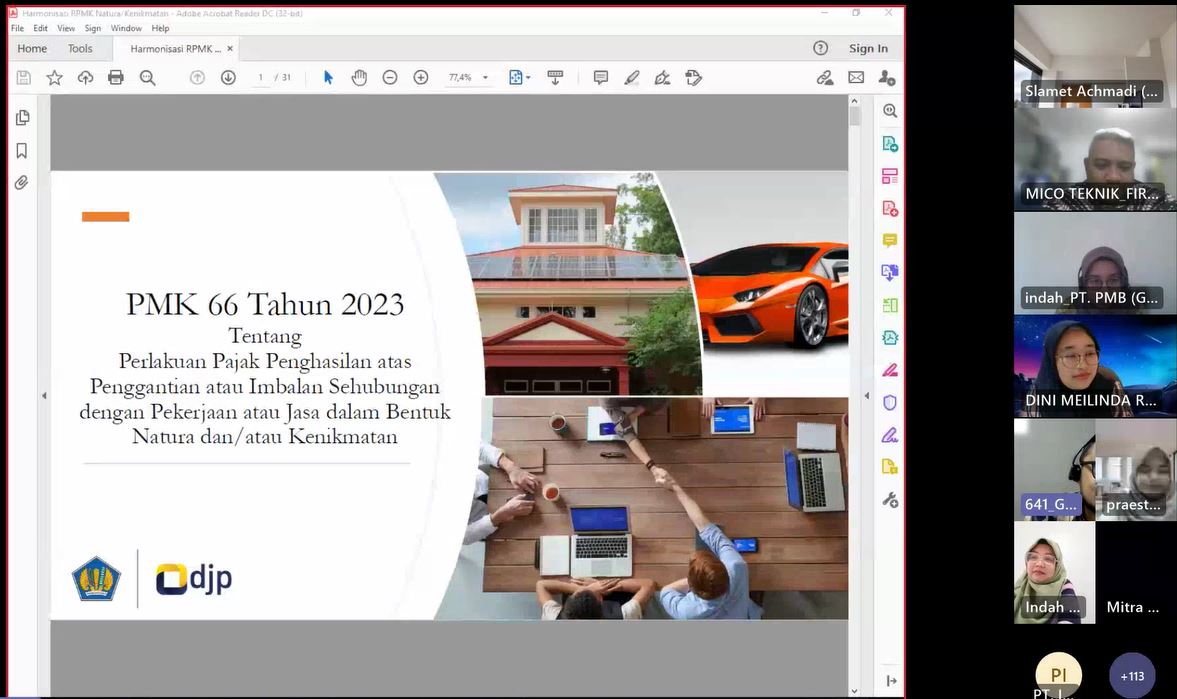This screenshot has width=1177, height=699.
Task: Open the View menu
Action: (x=65, y=28)
